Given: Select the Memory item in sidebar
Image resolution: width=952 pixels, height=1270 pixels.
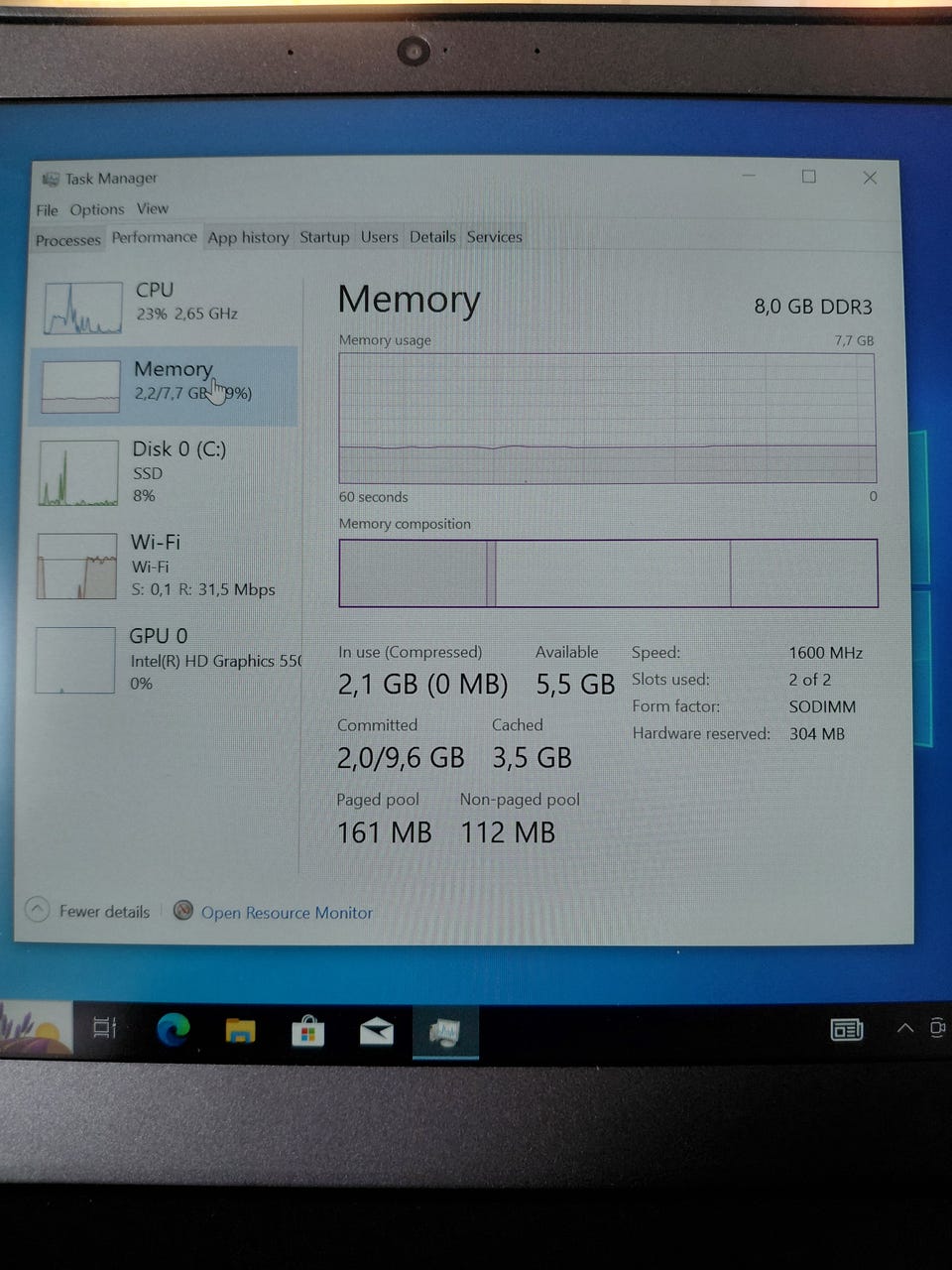Looking at the screenshot, I should click(x=164, y=386).
